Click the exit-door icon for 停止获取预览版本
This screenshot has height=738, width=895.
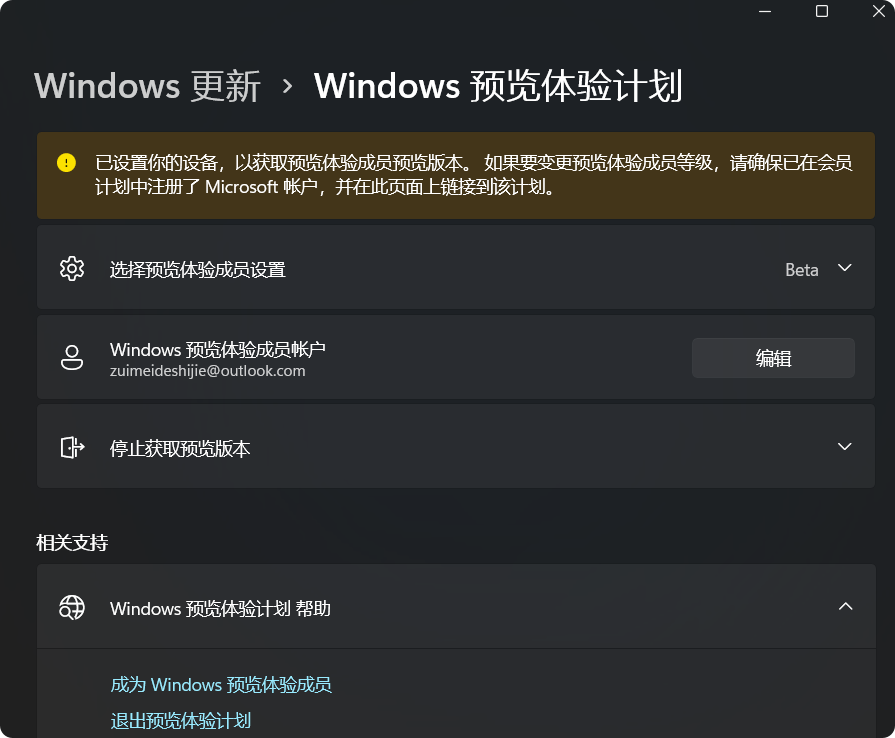click(72, 447)
